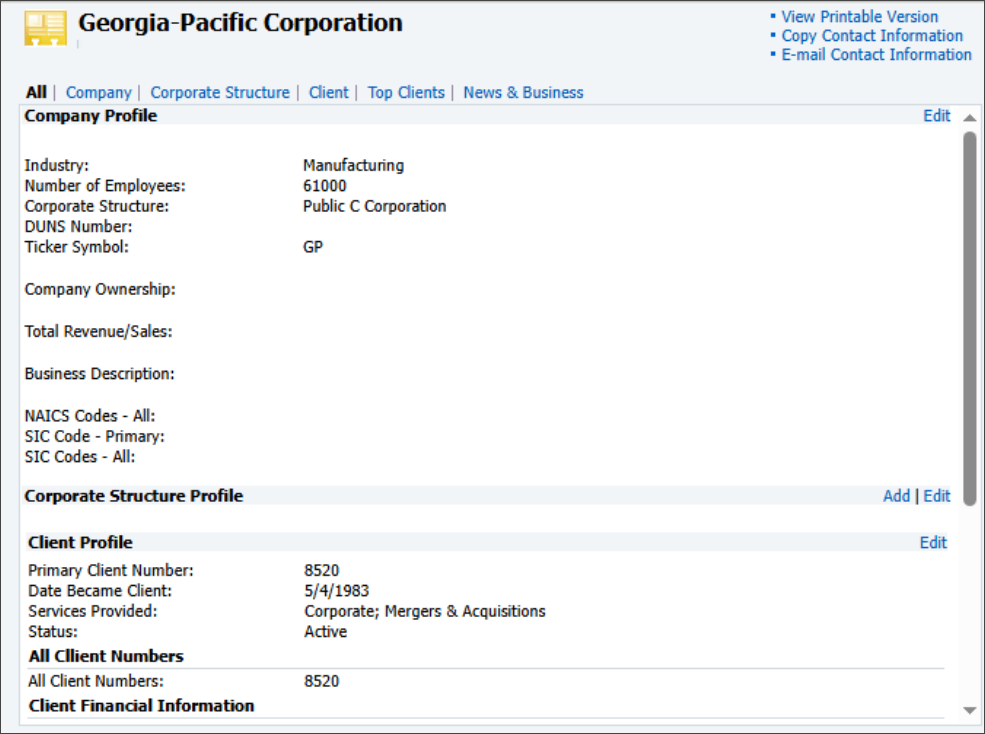Click the employee count 61000
The image size is (985, 734).
click(324, 186)
